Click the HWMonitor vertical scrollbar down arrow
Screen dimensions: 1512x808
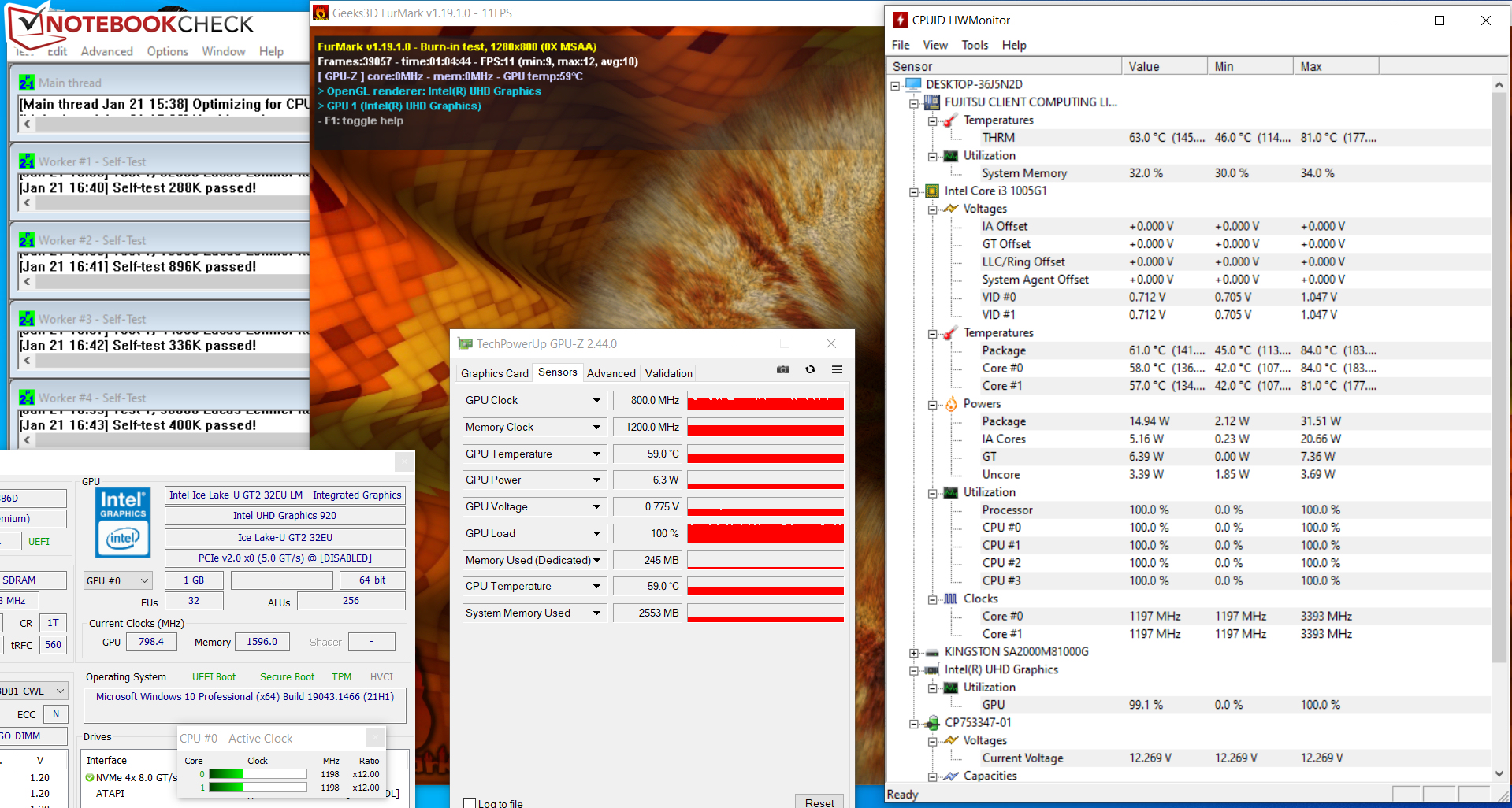[1499, 774]
